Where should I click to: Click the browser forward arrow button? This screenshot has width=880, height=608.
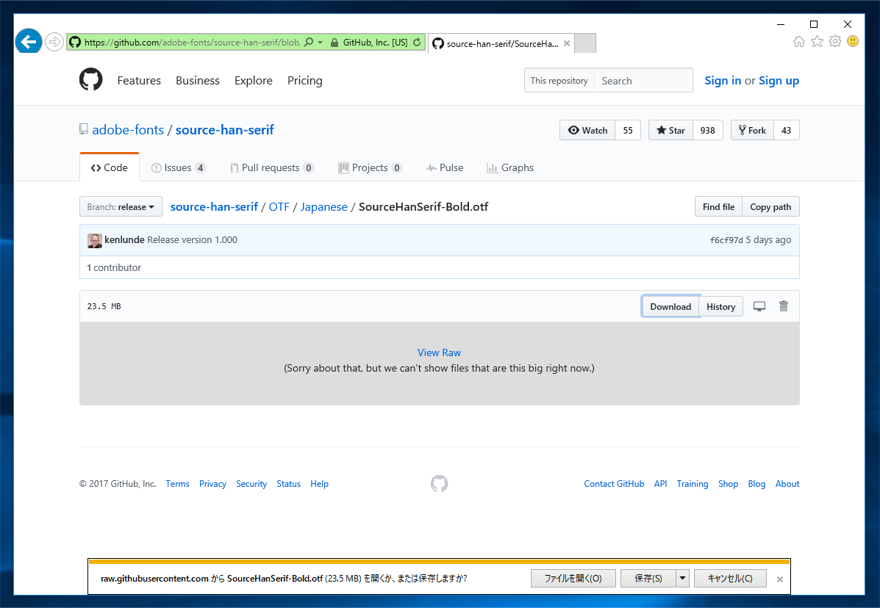coord(54,42)
